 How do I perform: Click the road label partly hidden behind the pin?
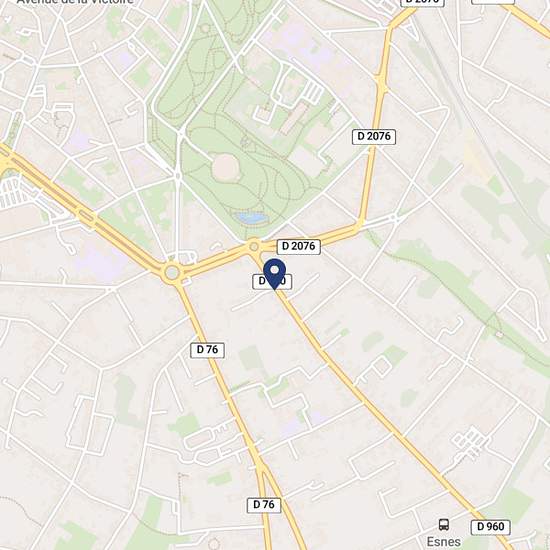point(272,281)
